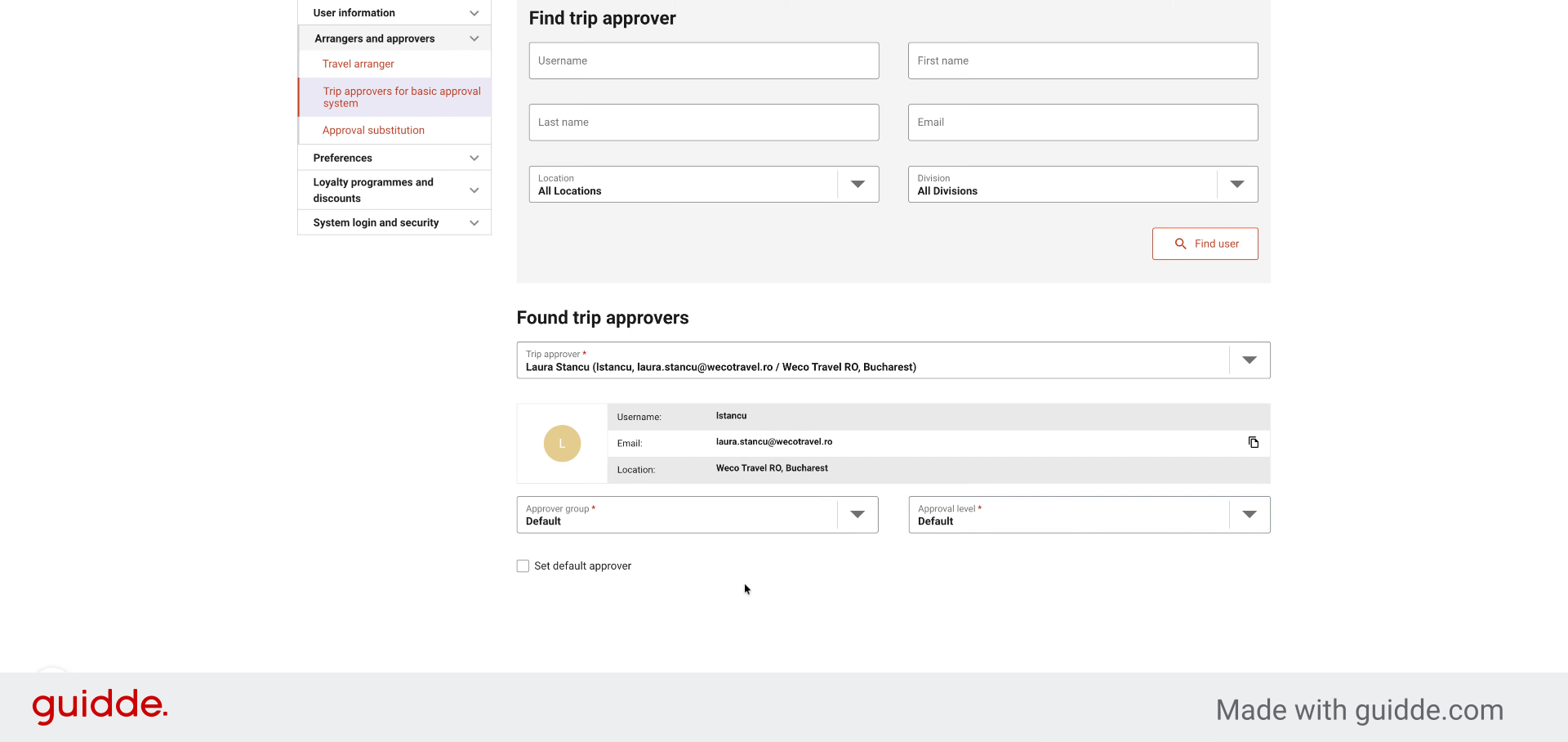The width and height of the screenshot is (1568, 742).
Task: Click the Find user button
Action: point(1205,244)
